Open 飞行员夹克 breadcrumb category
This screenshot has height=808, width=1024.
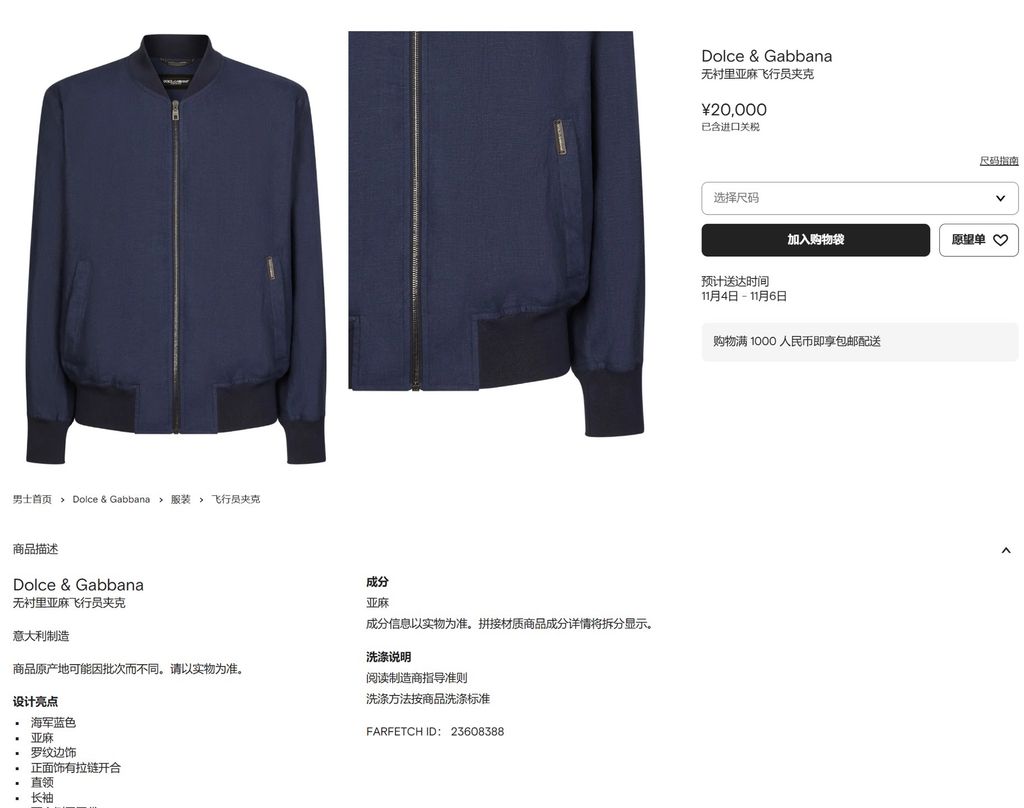coord(235,499)
